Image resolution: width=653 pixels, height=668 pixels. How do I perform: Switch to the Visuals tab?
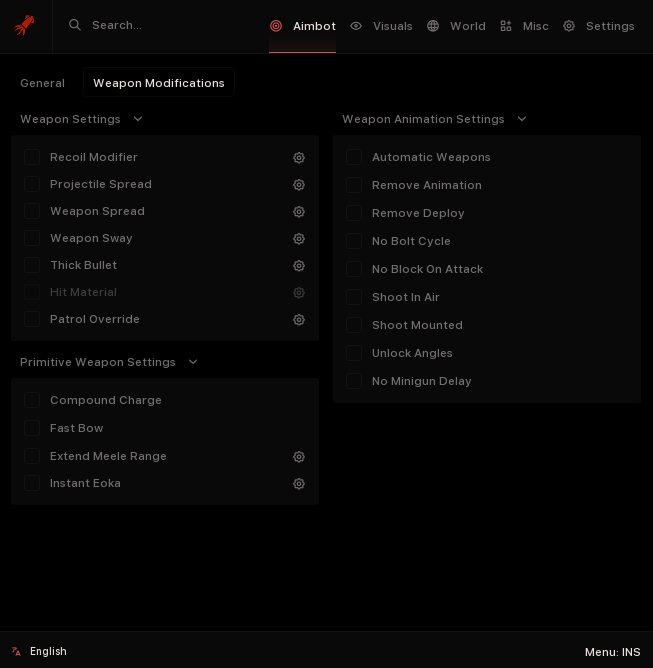click(x=381, y=26)
